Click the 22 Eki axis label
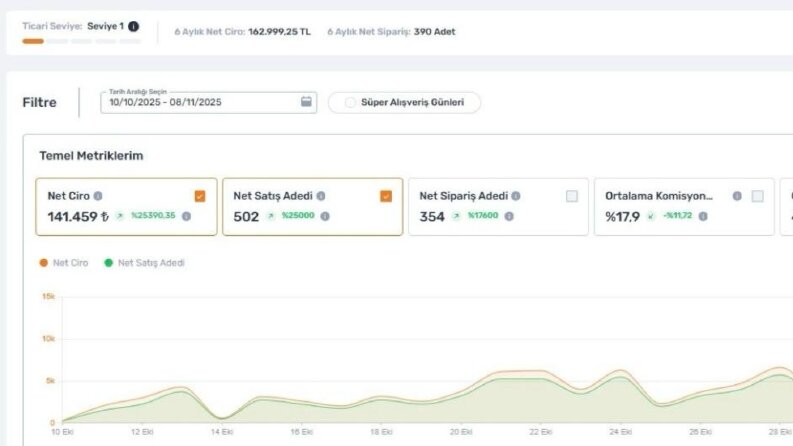This screenshot has width=793, height=446. pyautogui.click(x=541, y=432)
